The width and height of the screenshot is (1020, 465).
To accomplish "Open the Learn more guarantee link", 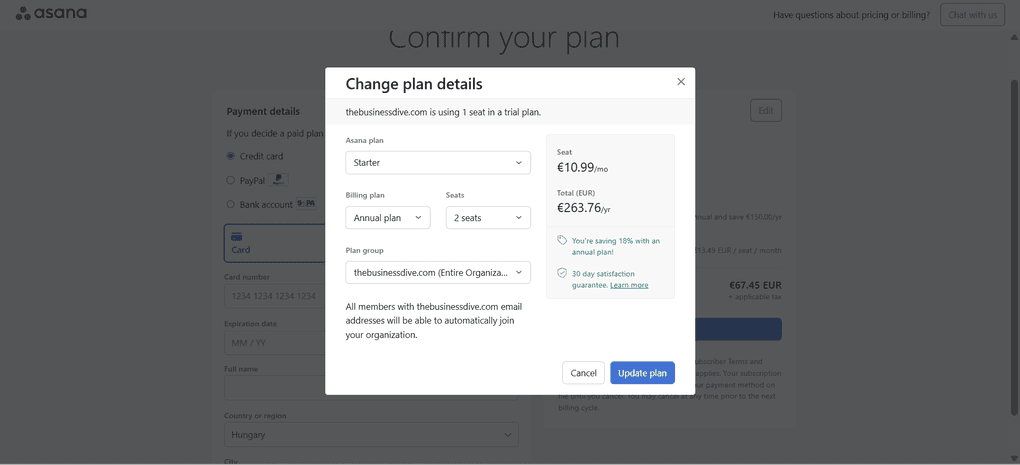I will 629,285.
